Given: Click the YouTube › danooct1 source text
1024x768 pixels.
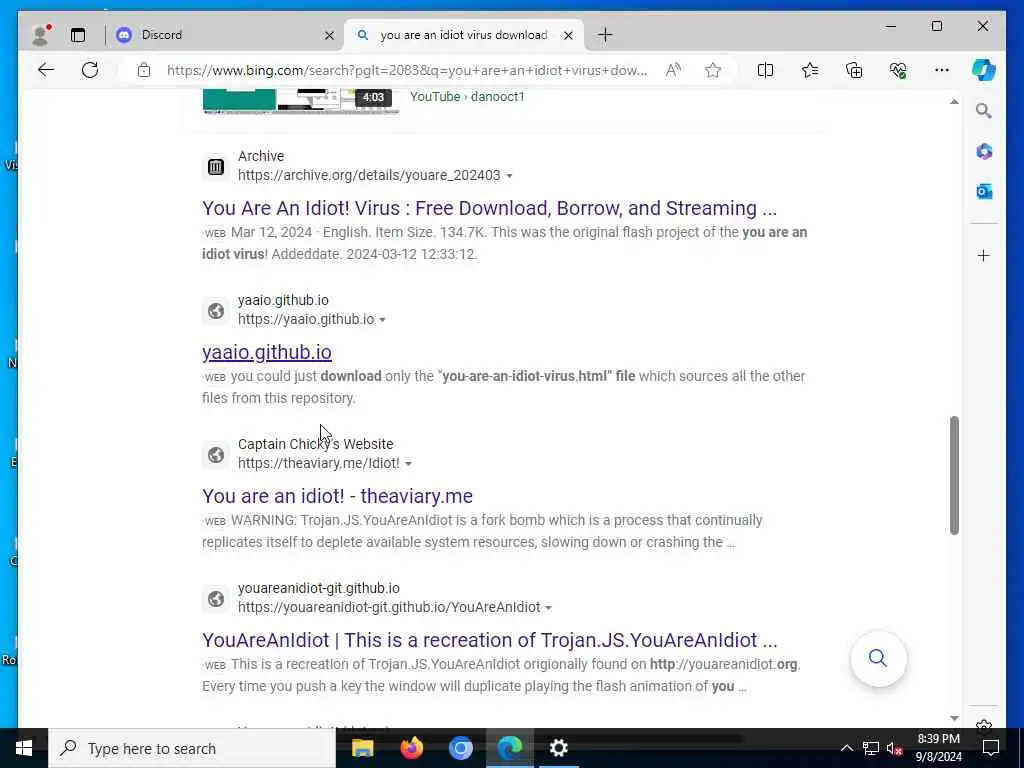Looking at the screenshot, I should [x=467, y=97].
